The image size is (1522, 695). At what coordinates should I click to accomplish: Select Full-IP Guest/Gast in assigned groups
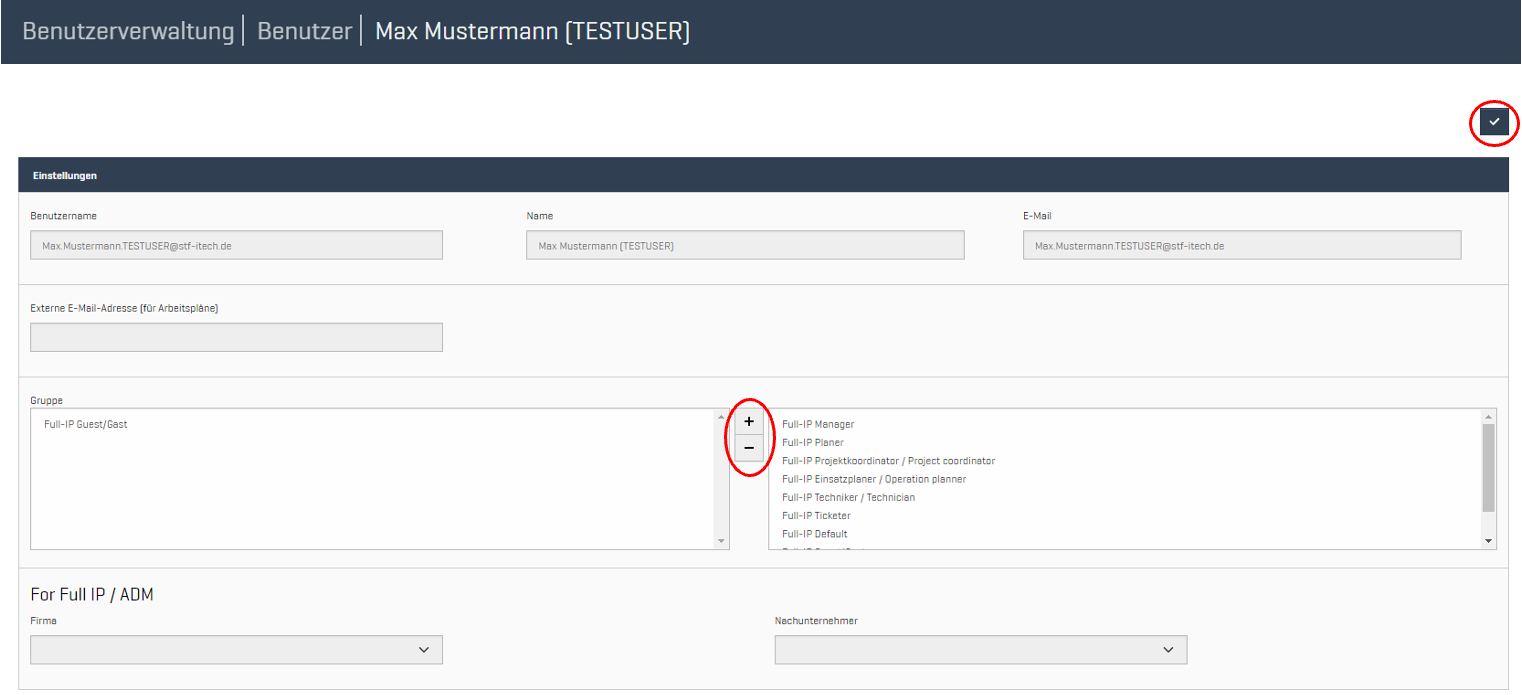(86, 424)
